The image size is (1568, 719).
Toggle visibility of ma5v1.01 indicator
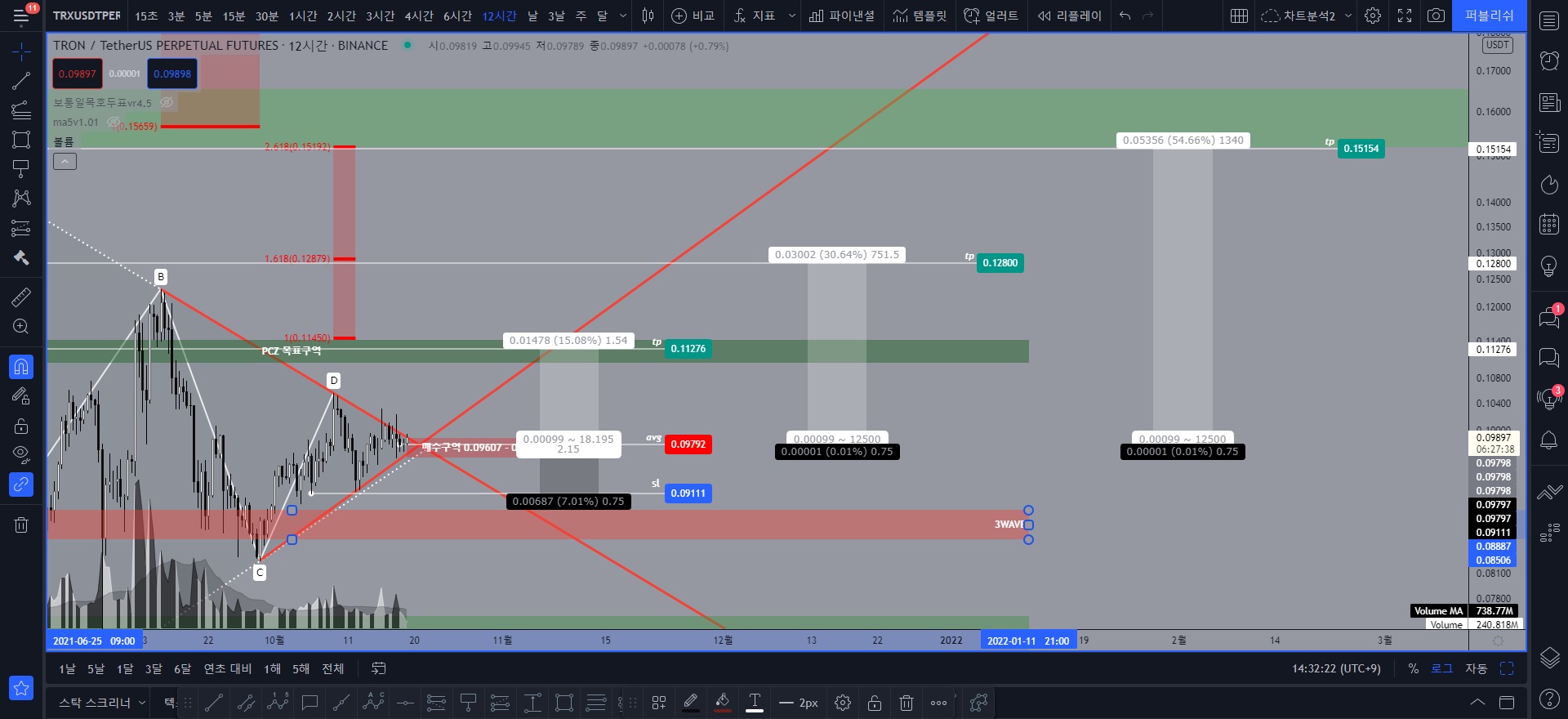pyautogui.click(x=114, y=122)
